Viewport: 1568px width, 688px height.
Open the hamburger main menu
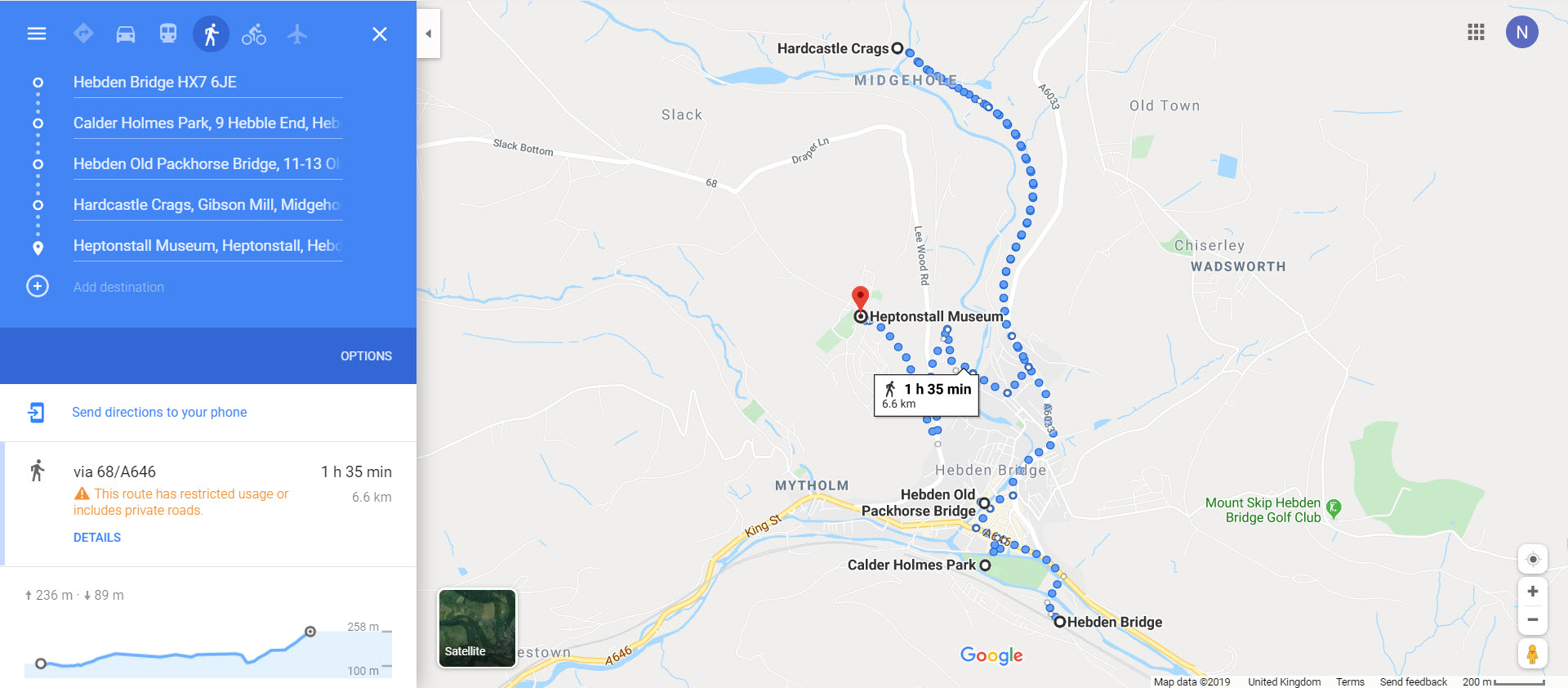pos(37,34)
